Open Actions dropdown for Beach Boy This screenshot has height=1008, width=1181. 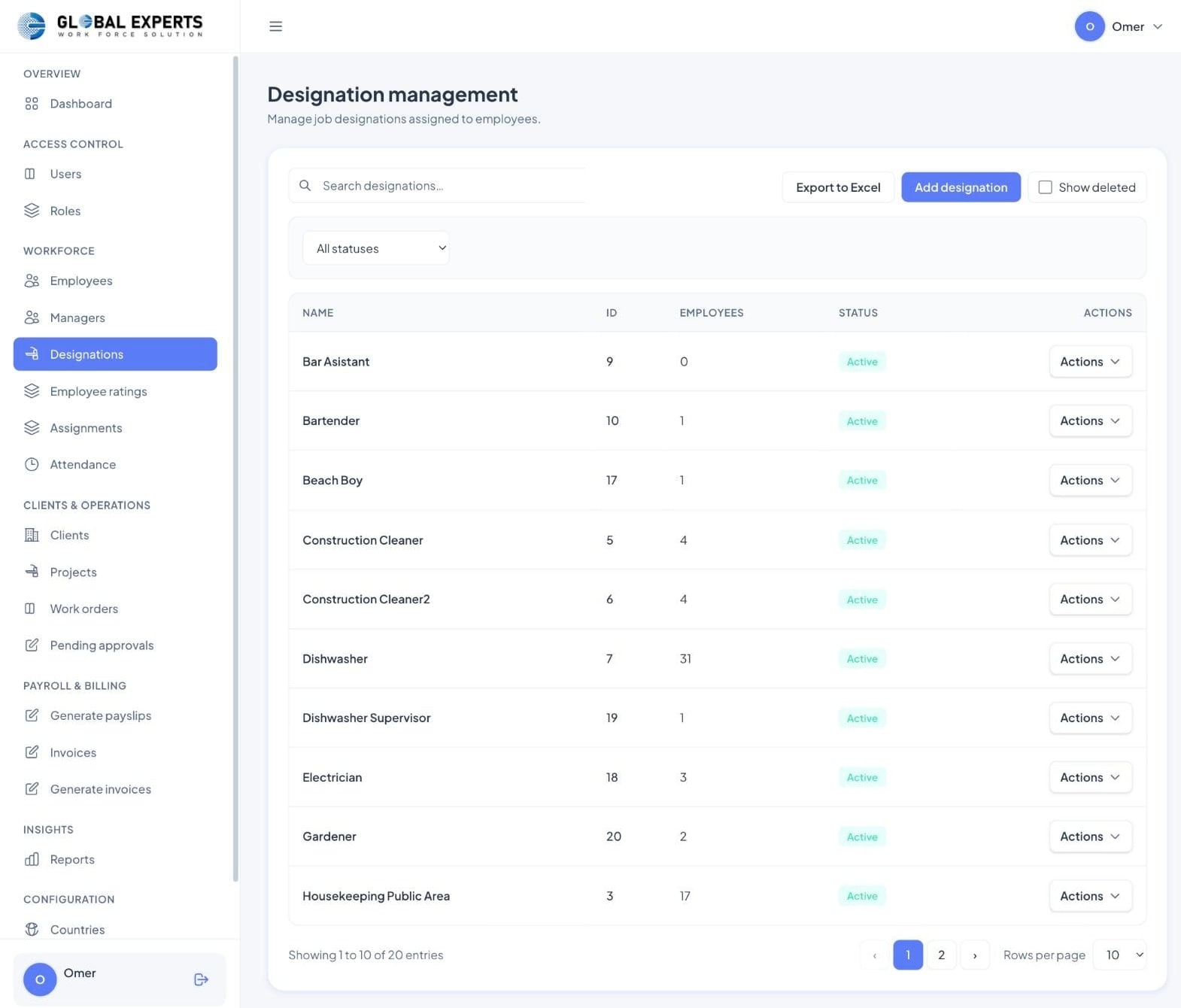click(1090, 481)
